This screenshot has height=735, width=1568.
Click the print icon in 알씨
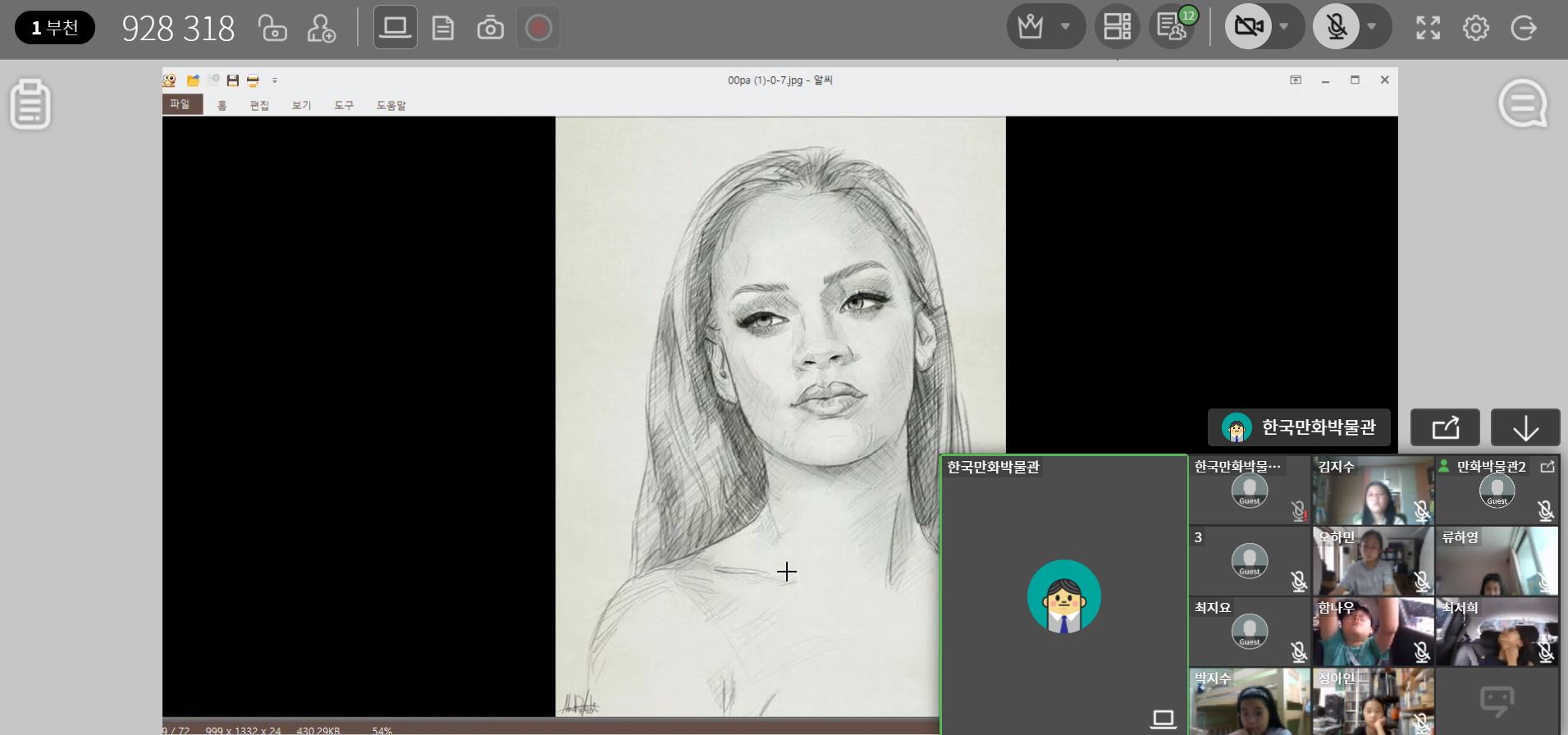(253, 80)
